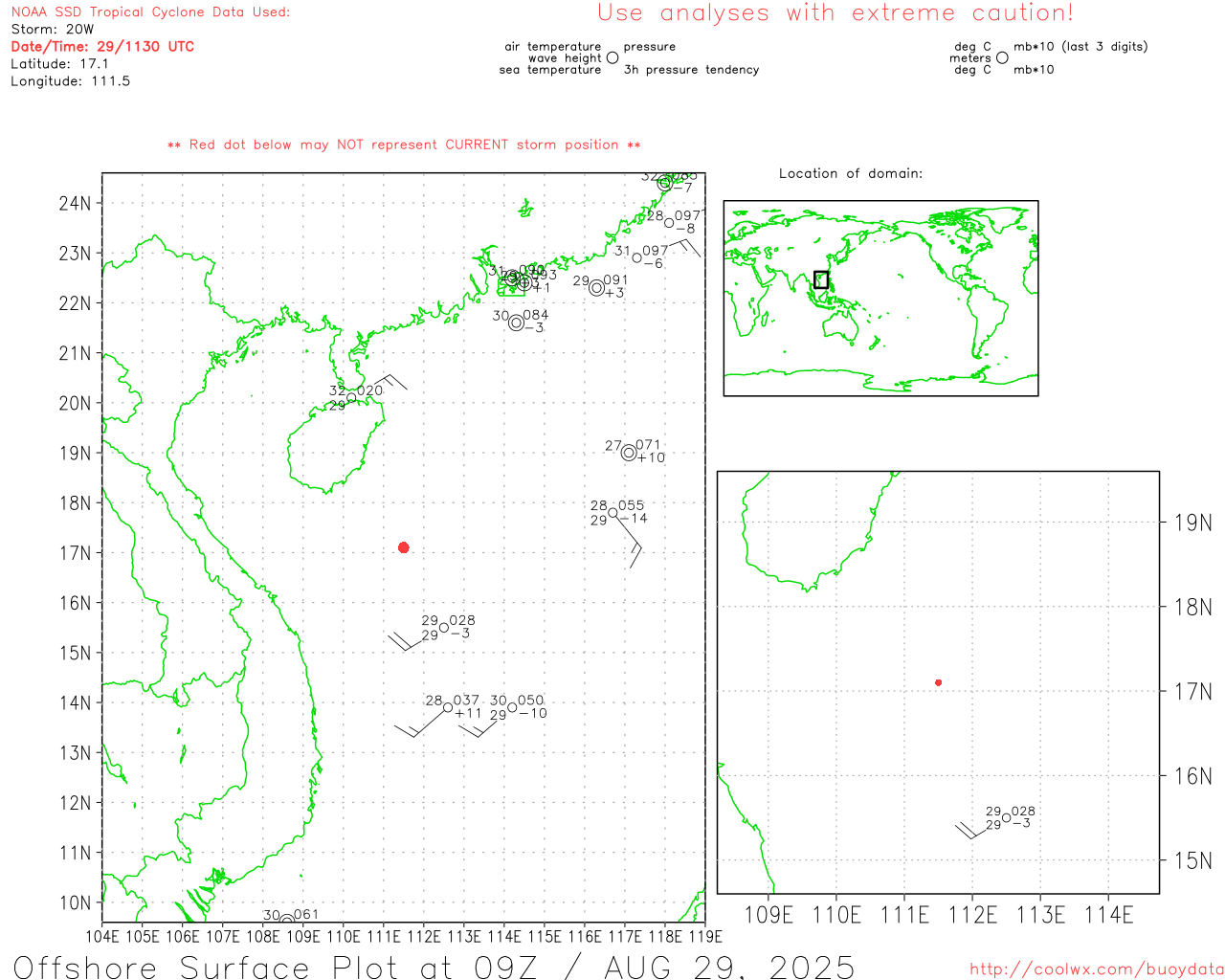The width and height of the screenshot is (1225, 980).
Task: Select the 'Date/Time: 29/1130 UTC' line
Action: tap(102, 47)
